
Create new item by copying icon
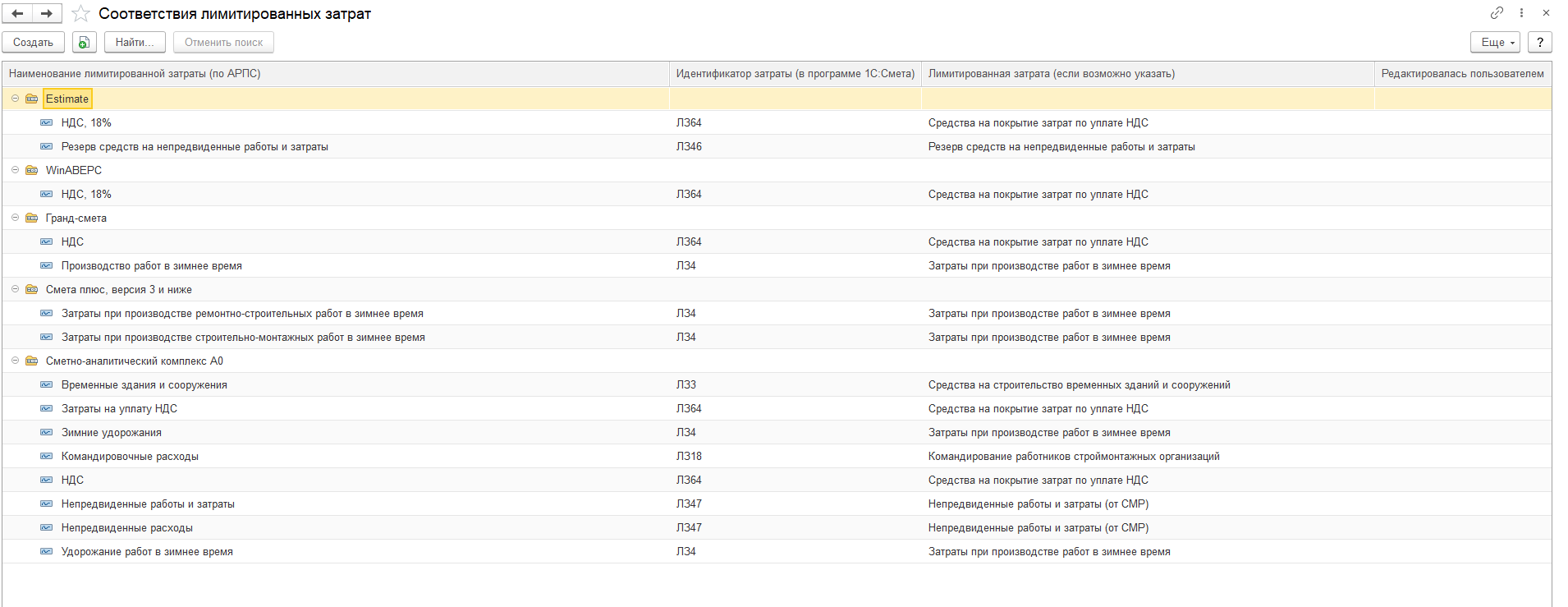click(85, 43)
